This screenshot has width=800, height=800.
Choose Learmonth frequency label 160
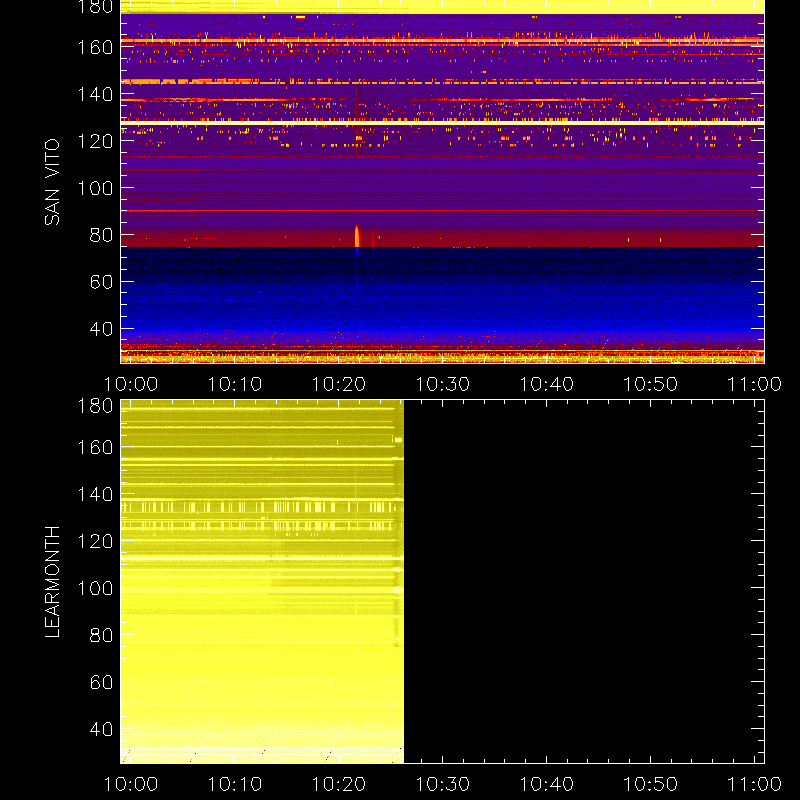(x=95, y=447)
